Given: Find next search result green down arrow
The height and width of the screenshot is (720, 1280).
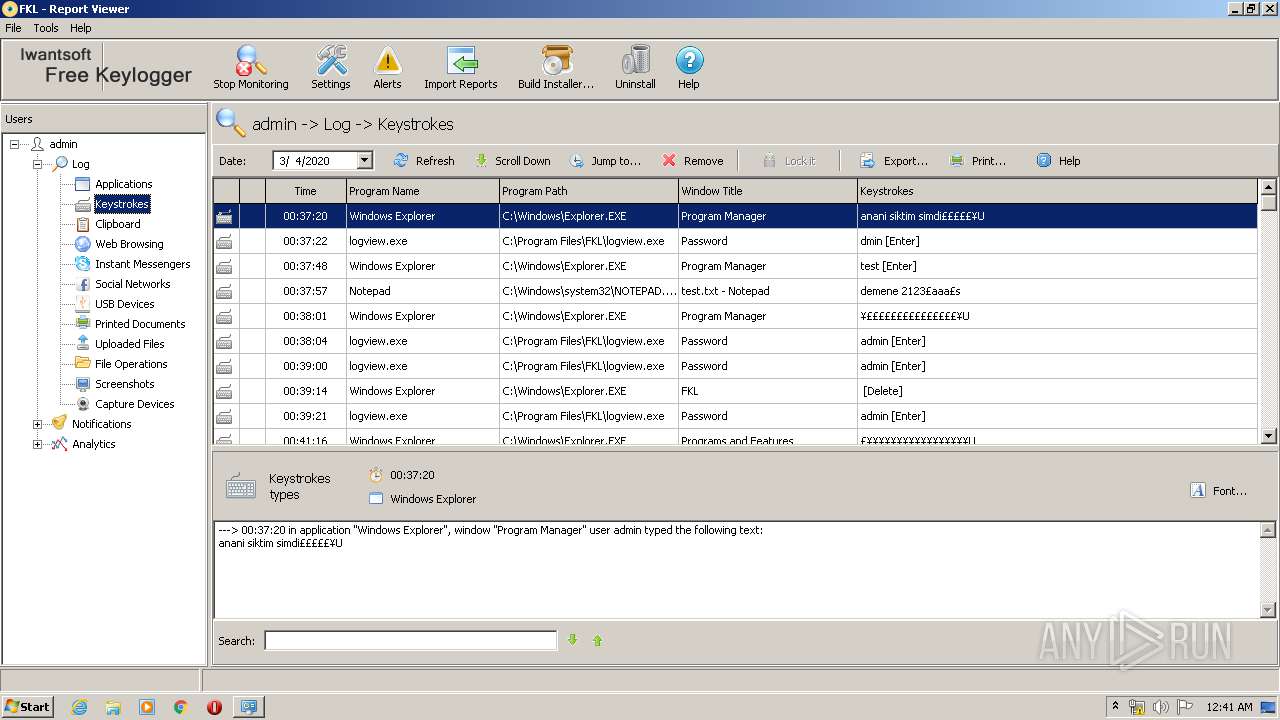Looking at the screenshot, I should point(573,640).
